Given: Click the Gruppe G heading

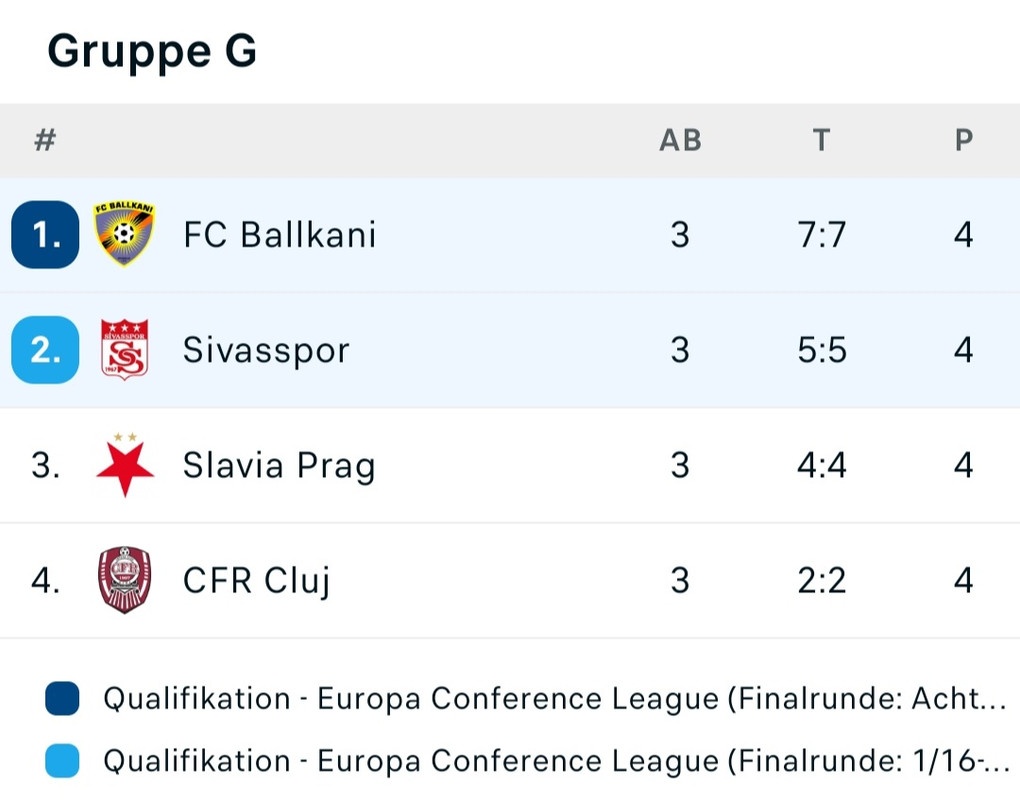Looking at the screenshot, I should (152, 50).
